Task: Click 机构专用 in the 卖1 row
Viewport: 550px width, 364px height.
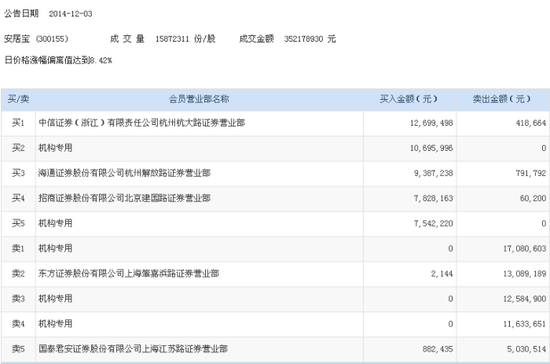Action: [x=55, y=249]
